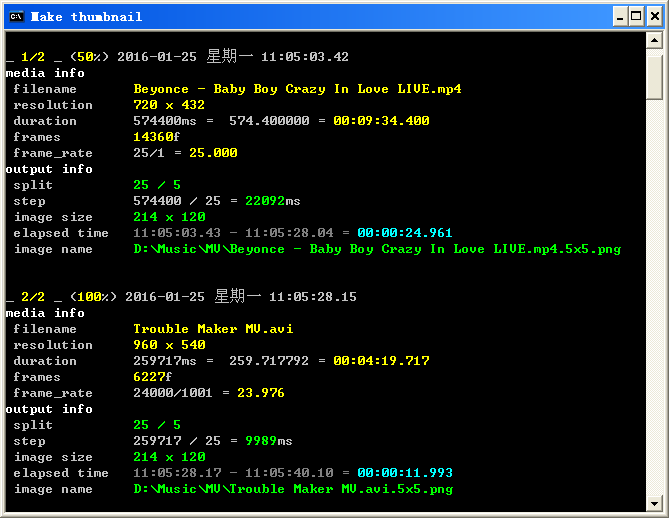Click elapsed time value 00:00:11.993
Image resolution: width=669 pixels, height=518 pixels.
point(405,473)
